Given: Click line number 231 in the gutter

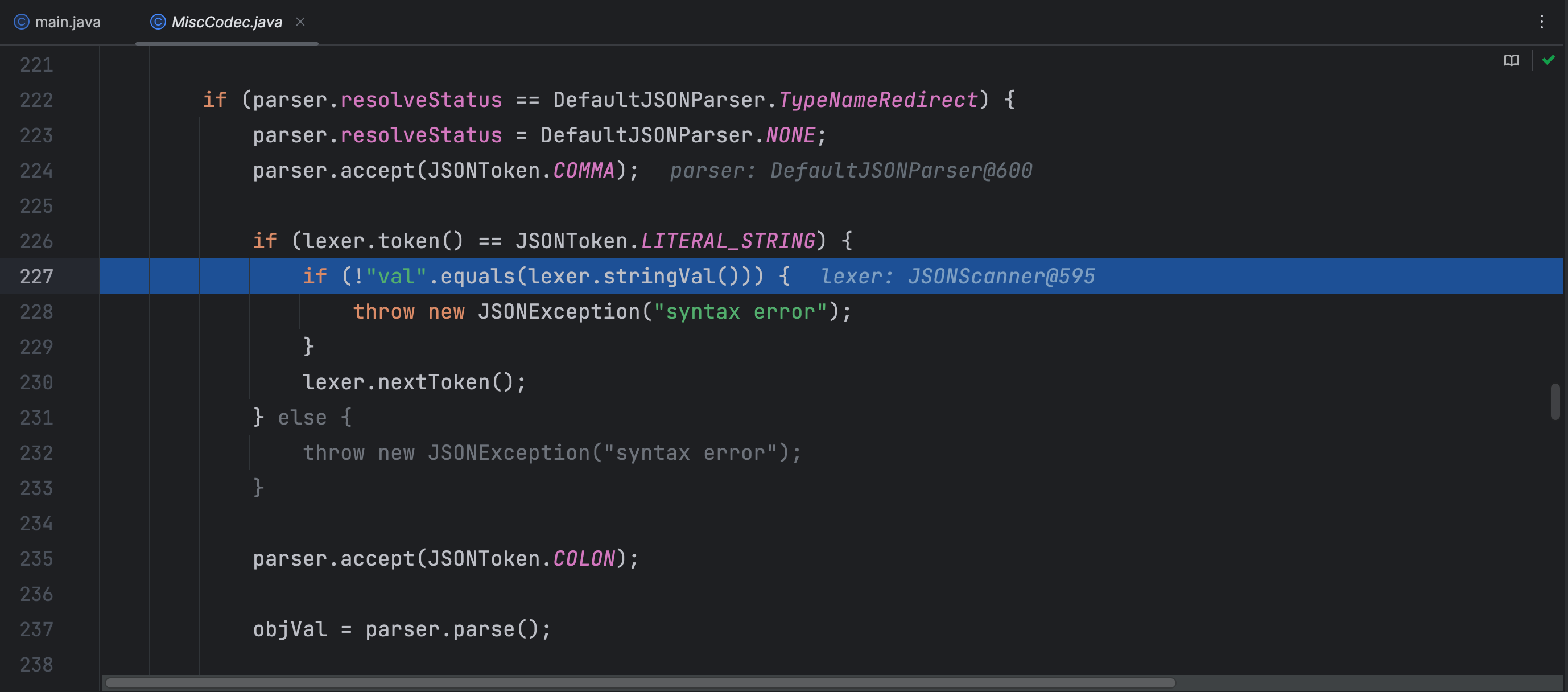Looking at the screenshot, I should pyautogui.click(x=36, y=418).
